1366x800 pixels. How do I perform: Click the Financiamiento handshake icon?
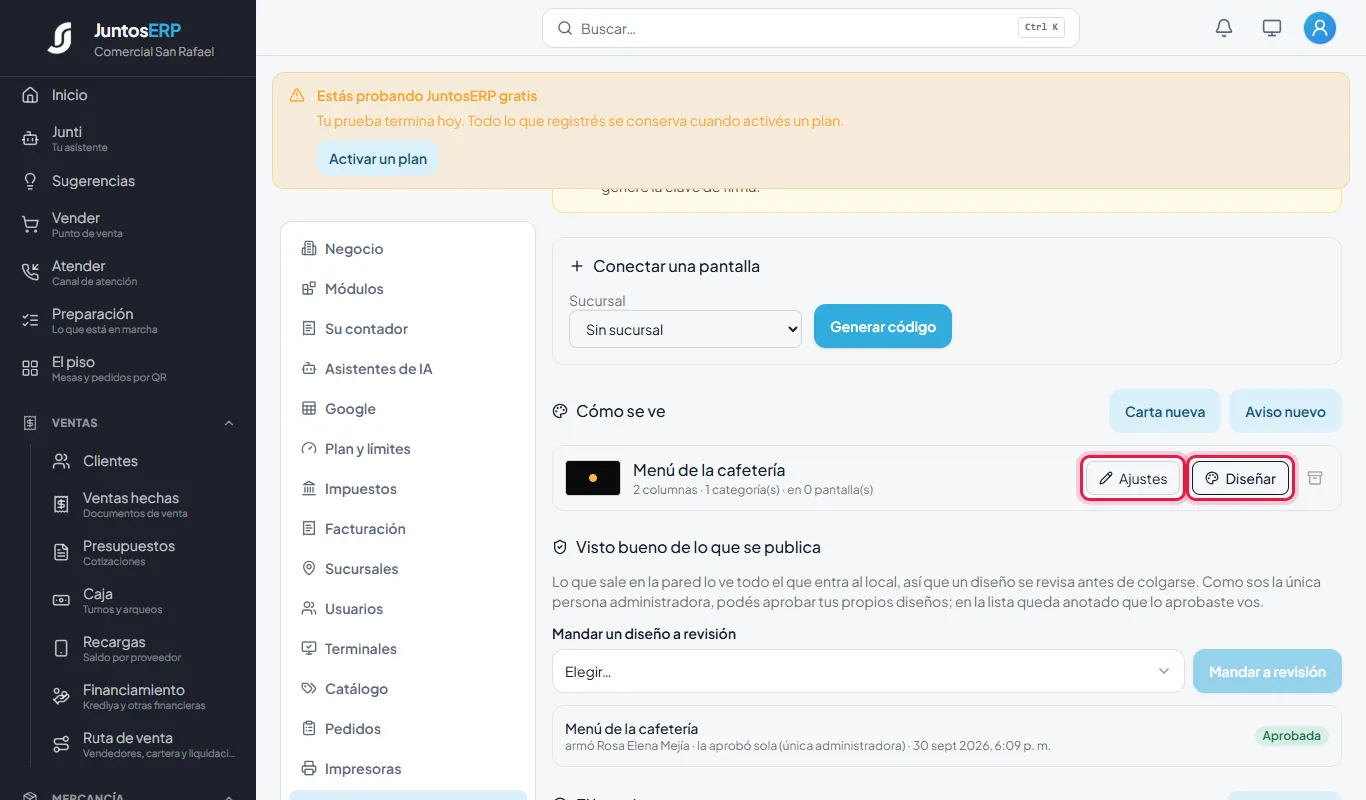click(61, 697)
